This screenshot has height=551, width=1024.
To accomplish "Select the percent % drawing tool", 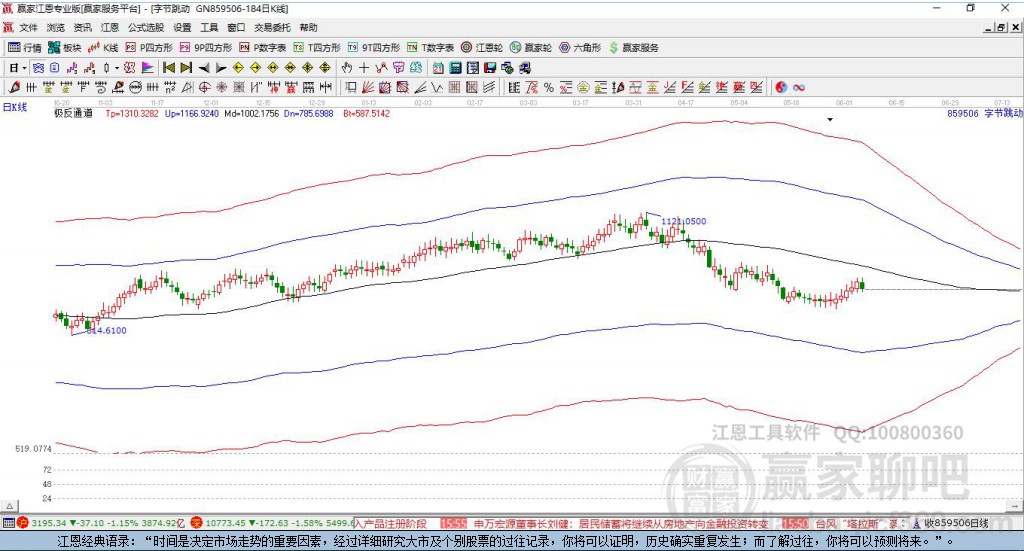I will click(x=549, y=87).
